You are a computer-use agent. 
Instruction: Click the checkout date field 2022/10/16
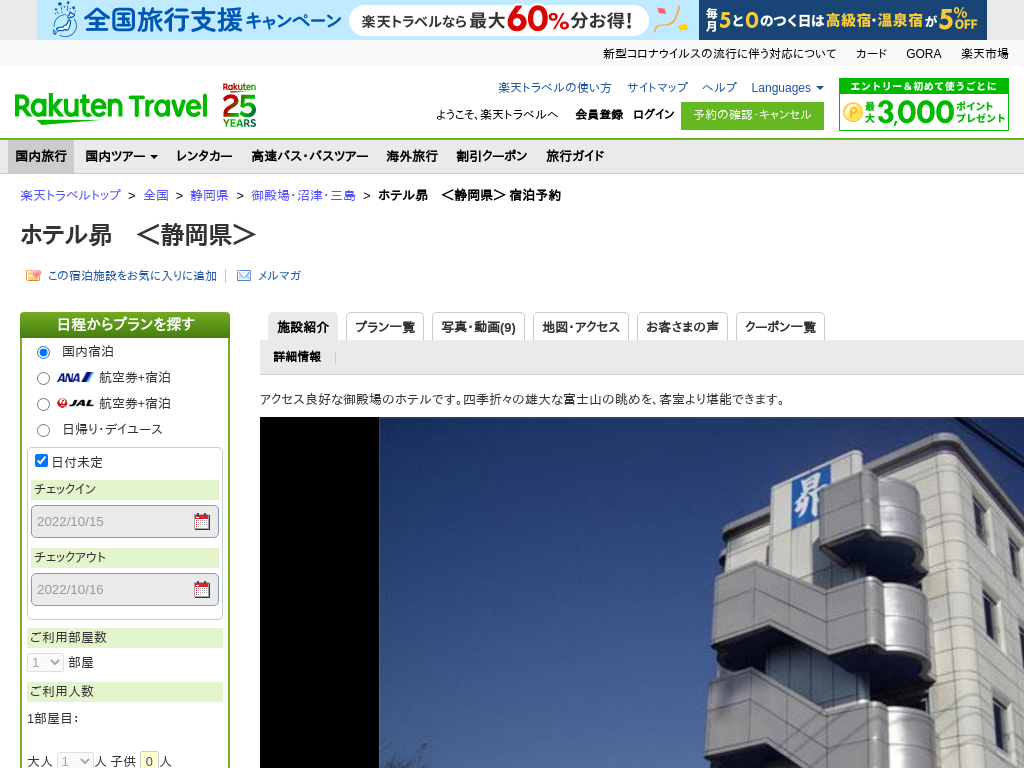pos(125,589)
